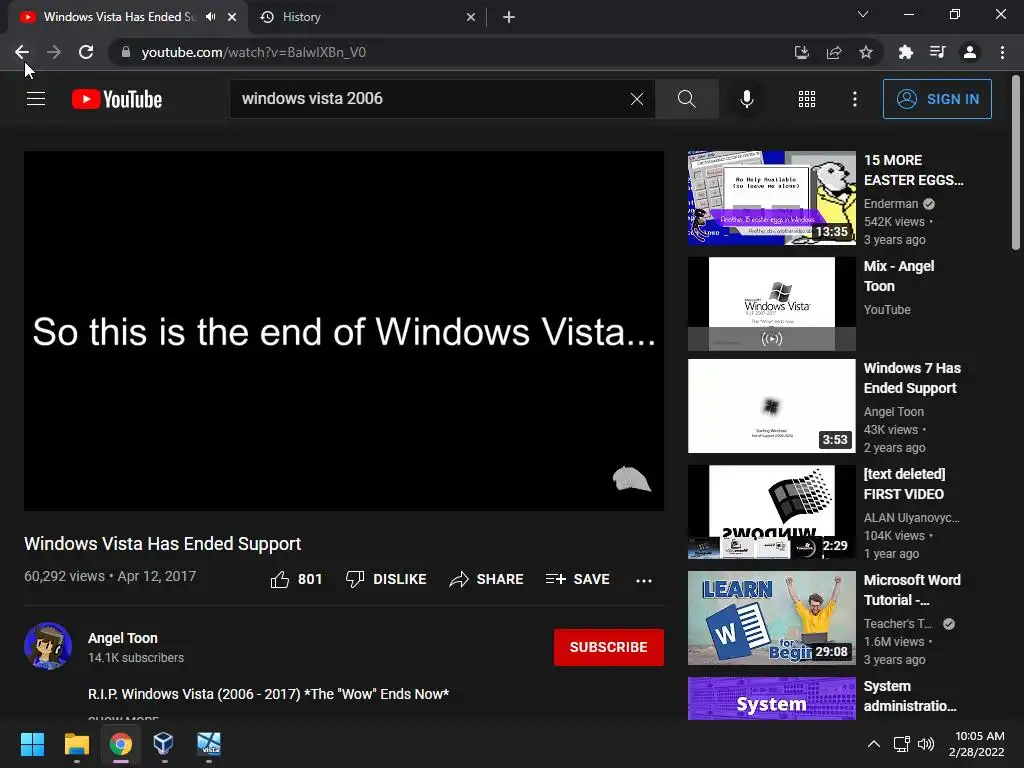
Task: Open the media controls icon in Chrome toolbar
Action: pyautogui.click(x=937, y=52)
